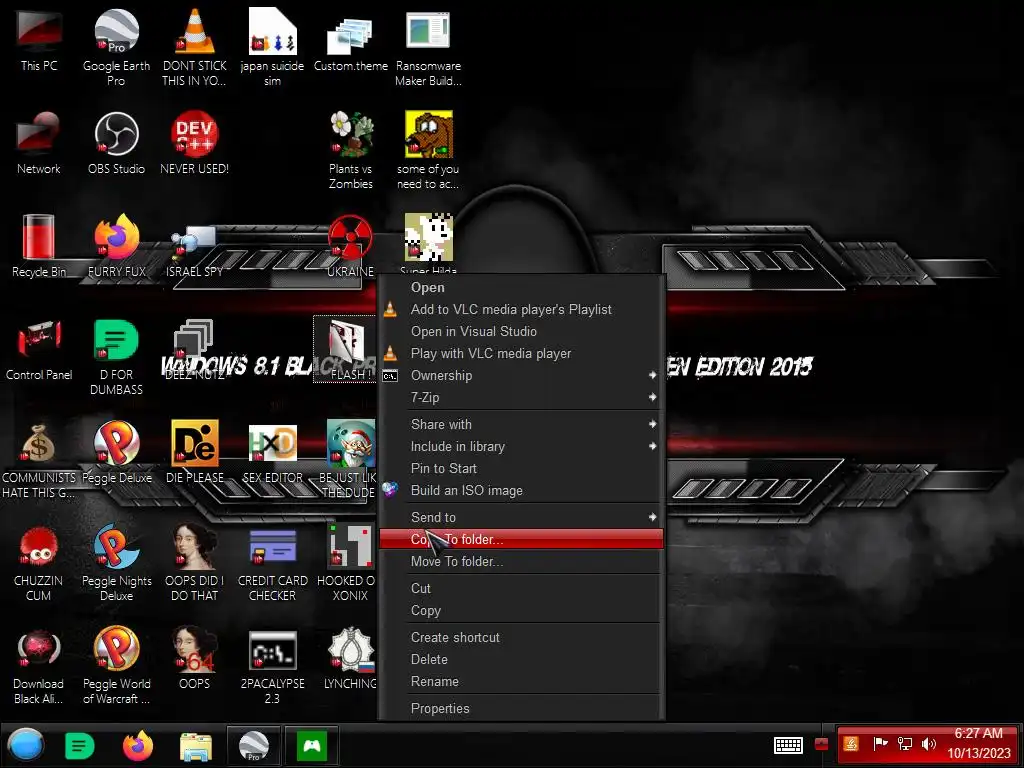Open the clock showing 6:27 AM
This screenshot has height=768, width=1024.
(978, 744)
